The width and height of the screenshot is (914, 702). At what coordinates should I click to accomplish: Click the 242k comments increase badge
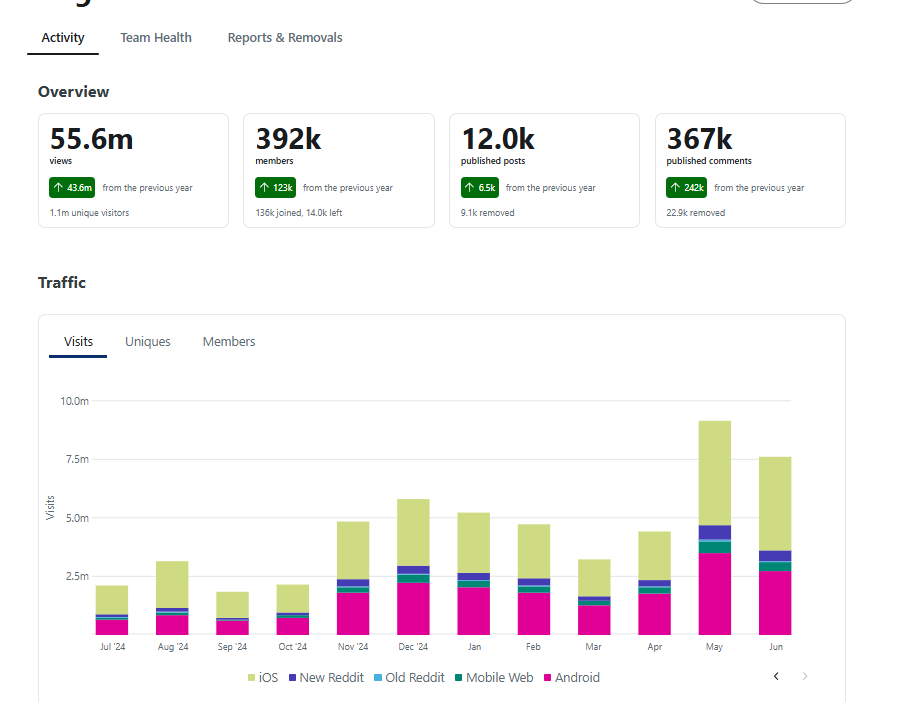(x=687, y=188)
